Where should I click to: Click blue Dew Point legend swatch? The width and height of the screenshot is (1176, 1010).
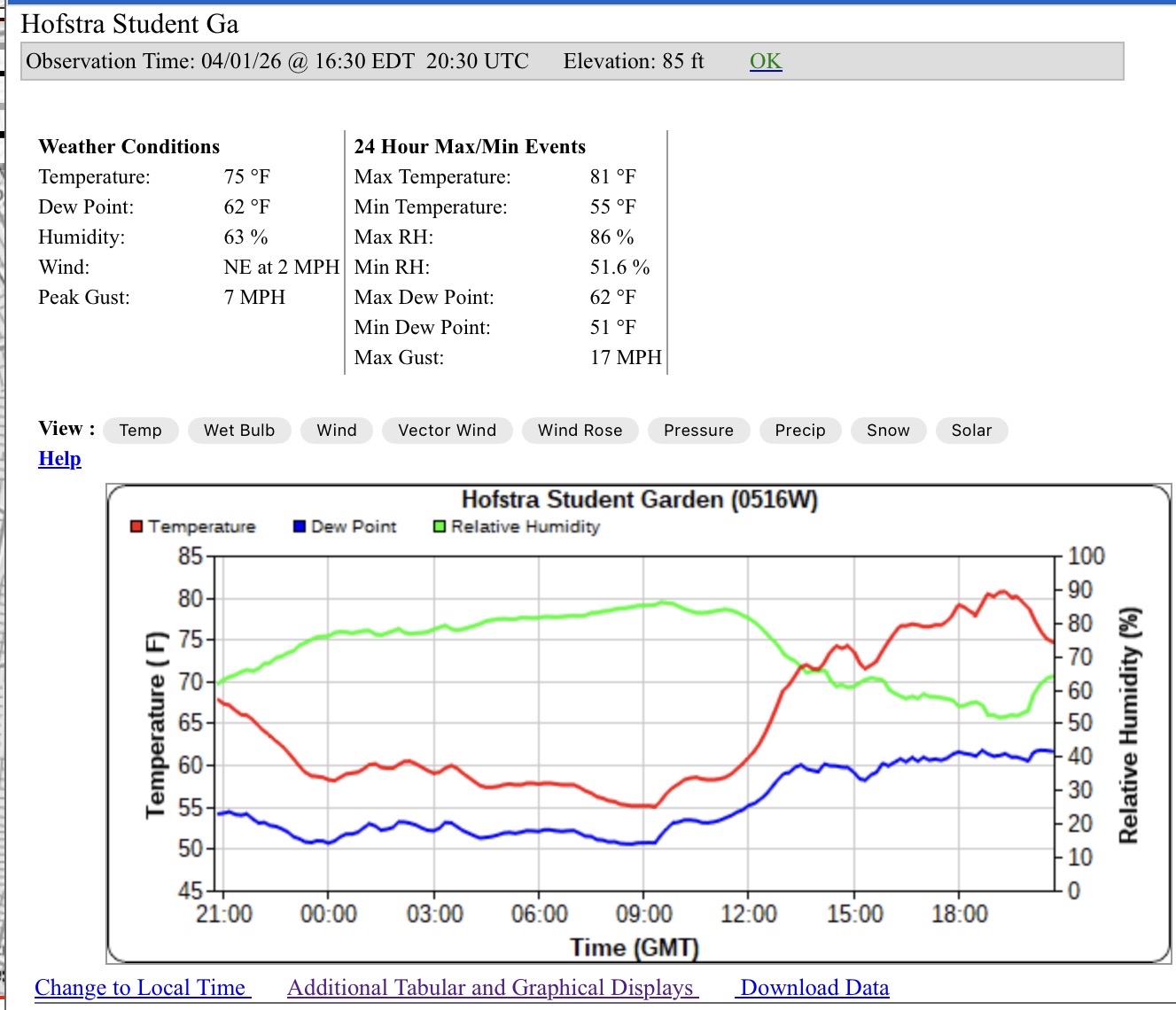(x=300, y=527)
